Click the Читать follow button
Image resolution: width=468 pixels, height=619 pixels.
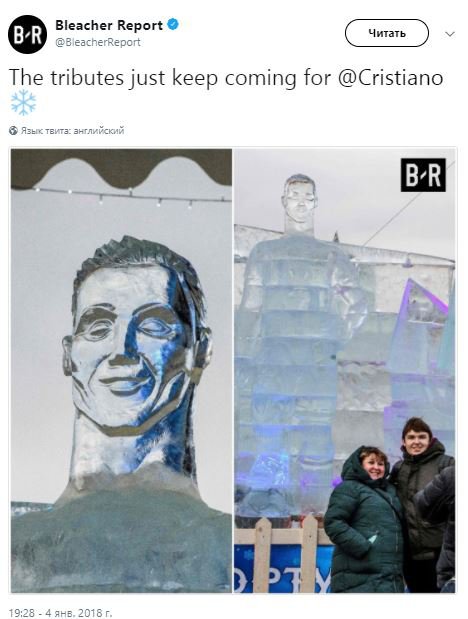pyautogui.click(x=387, y=33)
